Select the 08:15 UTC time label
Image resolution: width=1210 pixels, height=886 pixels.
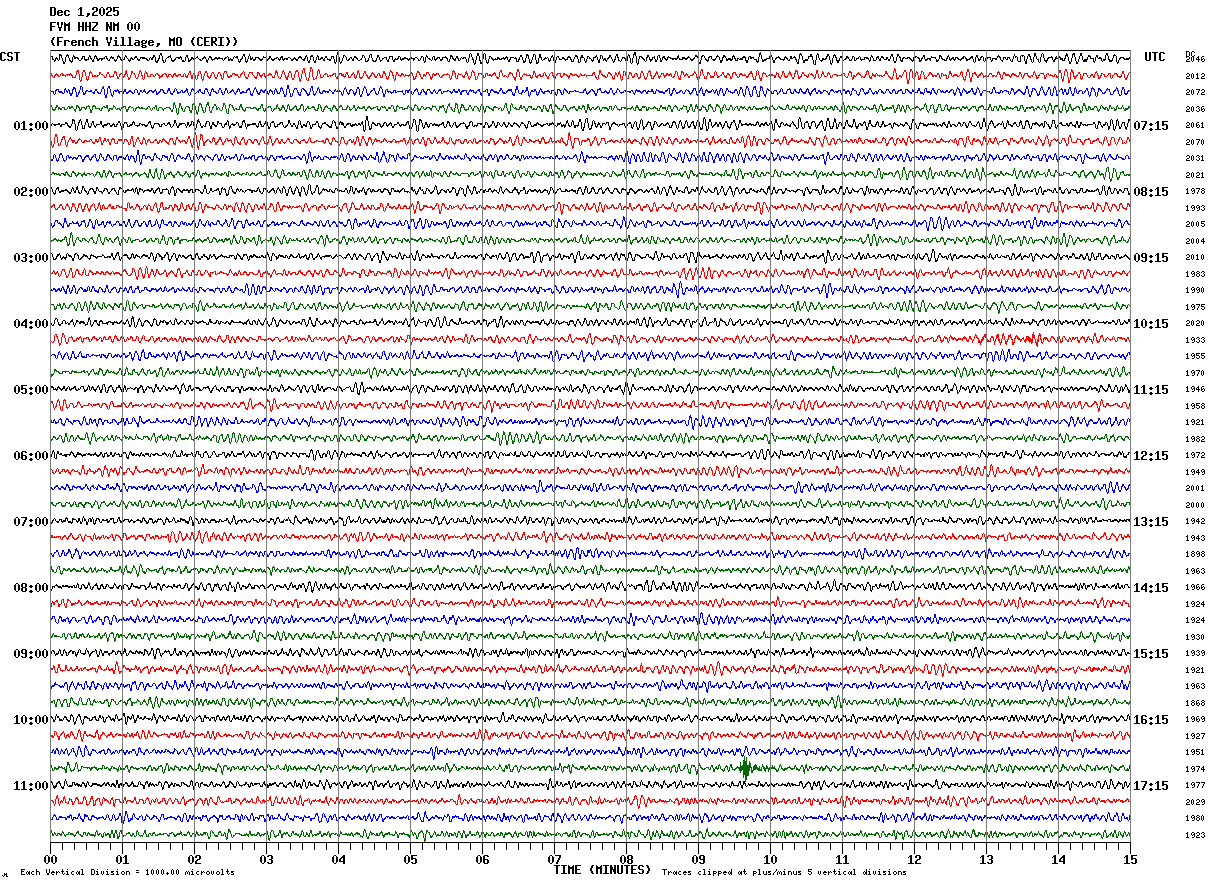pos(1151,192)
